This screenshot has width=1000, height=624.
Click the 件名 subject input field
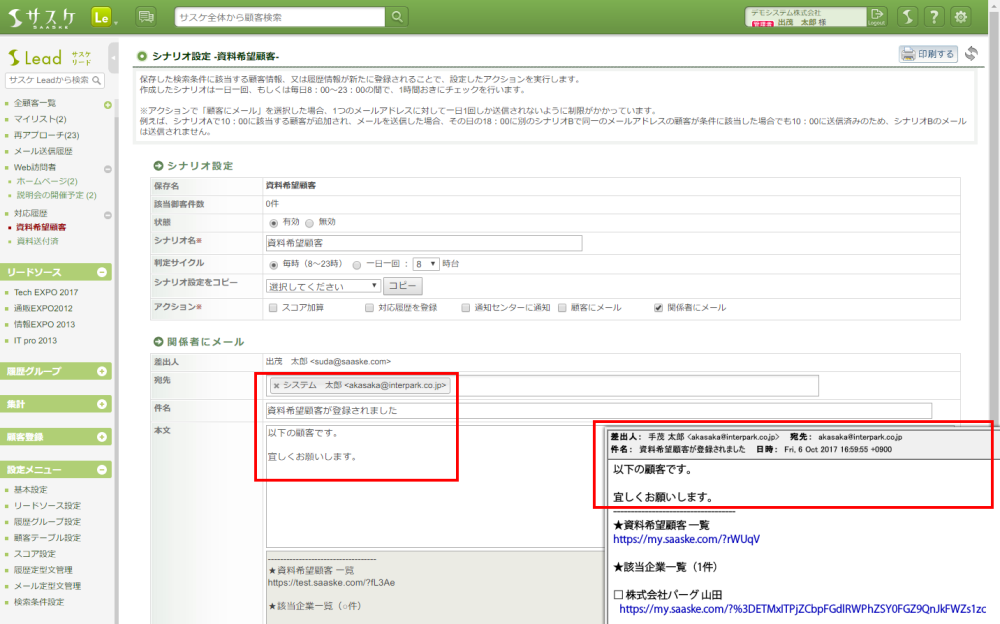(598, 410)
